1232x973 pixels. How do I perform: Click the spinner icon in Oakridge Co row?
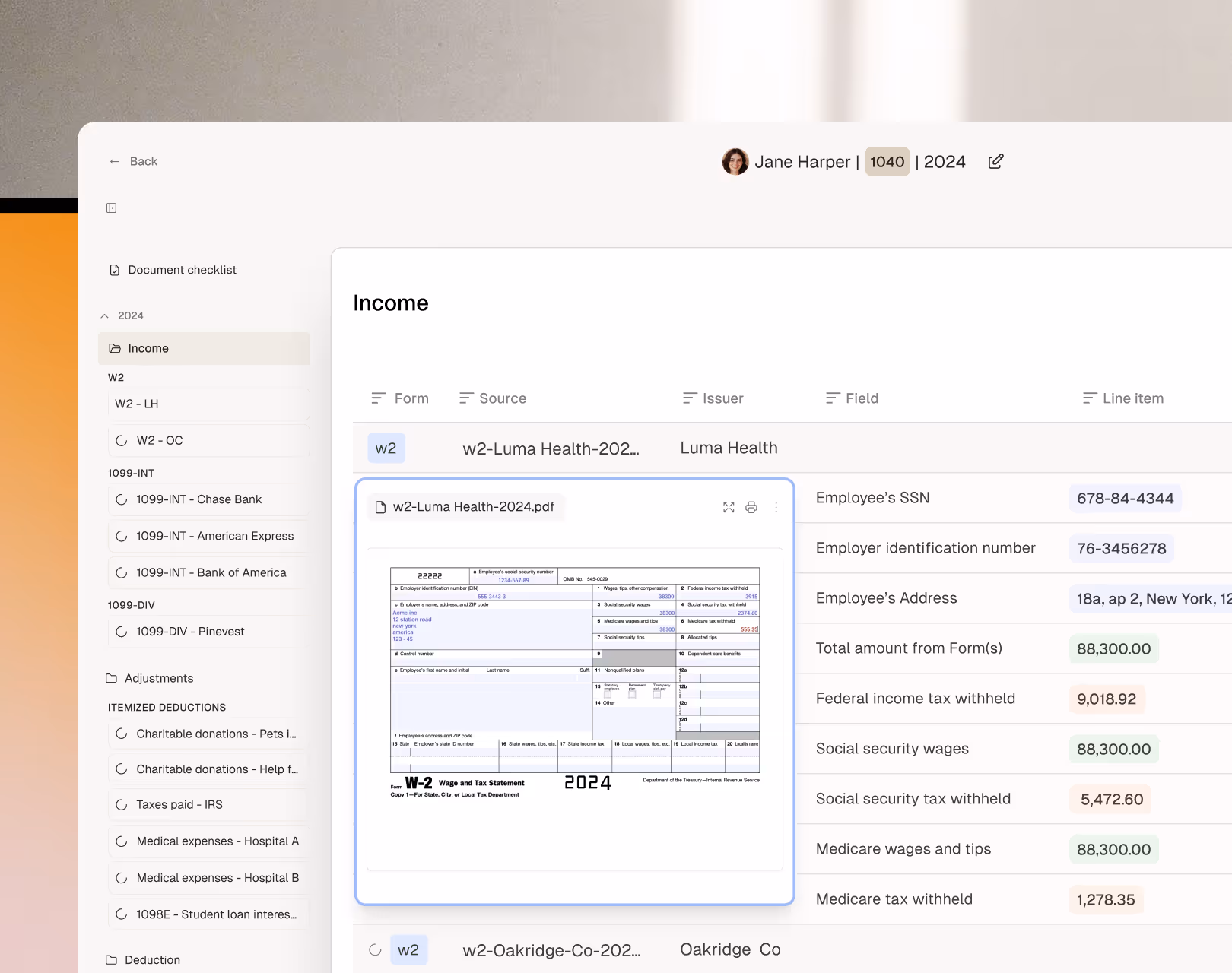pyautogui.click(x=375, y=949)
